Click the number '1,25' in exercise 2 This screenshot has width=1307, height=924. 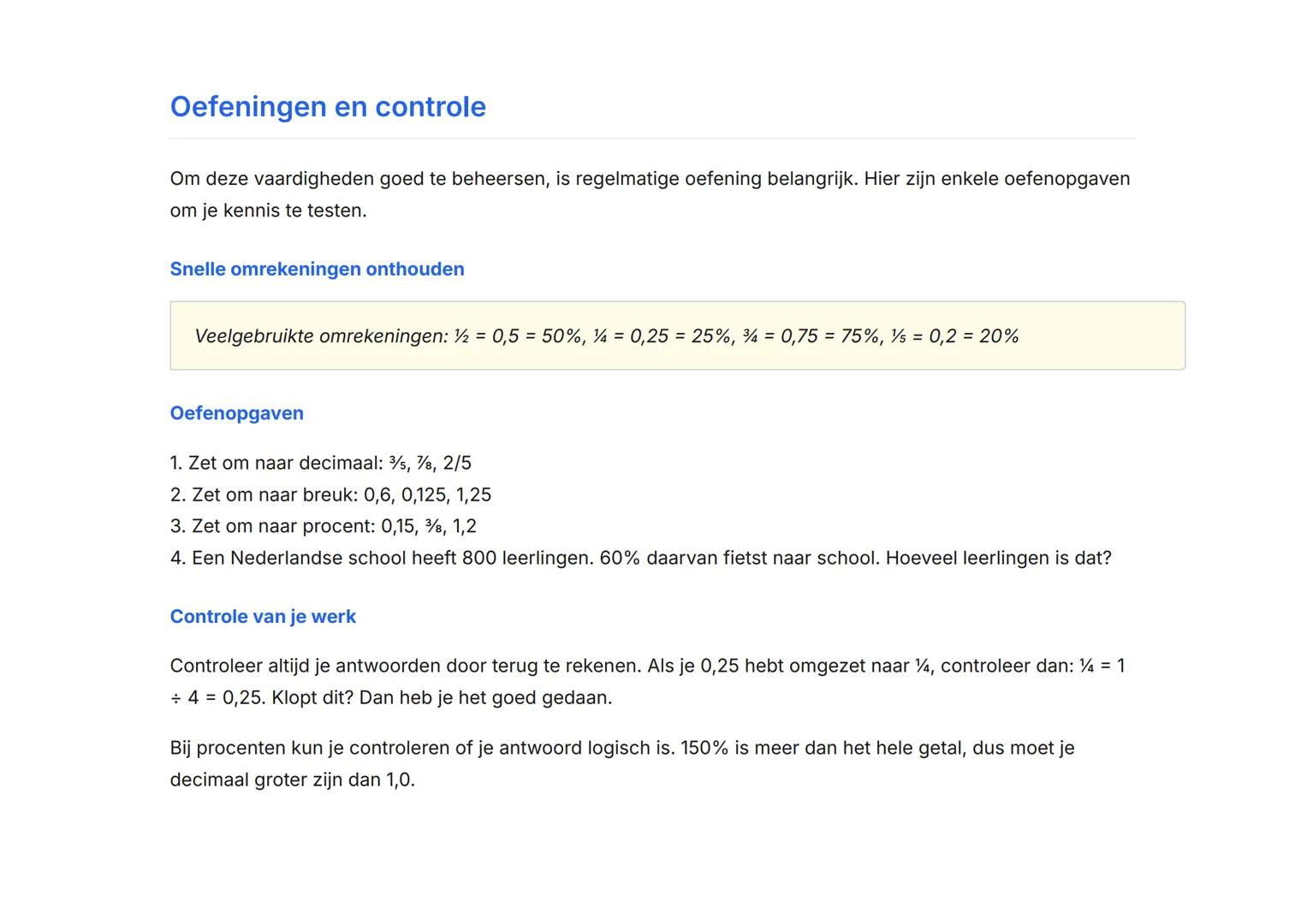coord(473,495)
